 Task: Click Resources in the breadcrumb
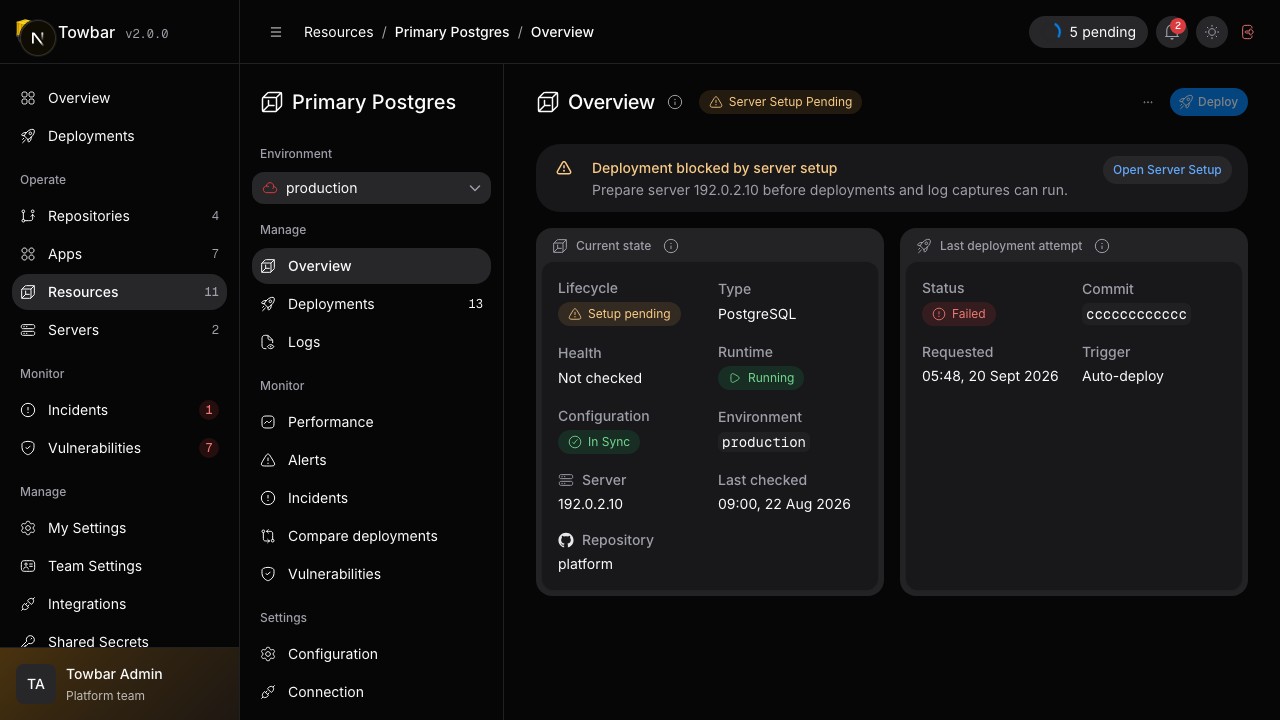click(x=339, y=32)
